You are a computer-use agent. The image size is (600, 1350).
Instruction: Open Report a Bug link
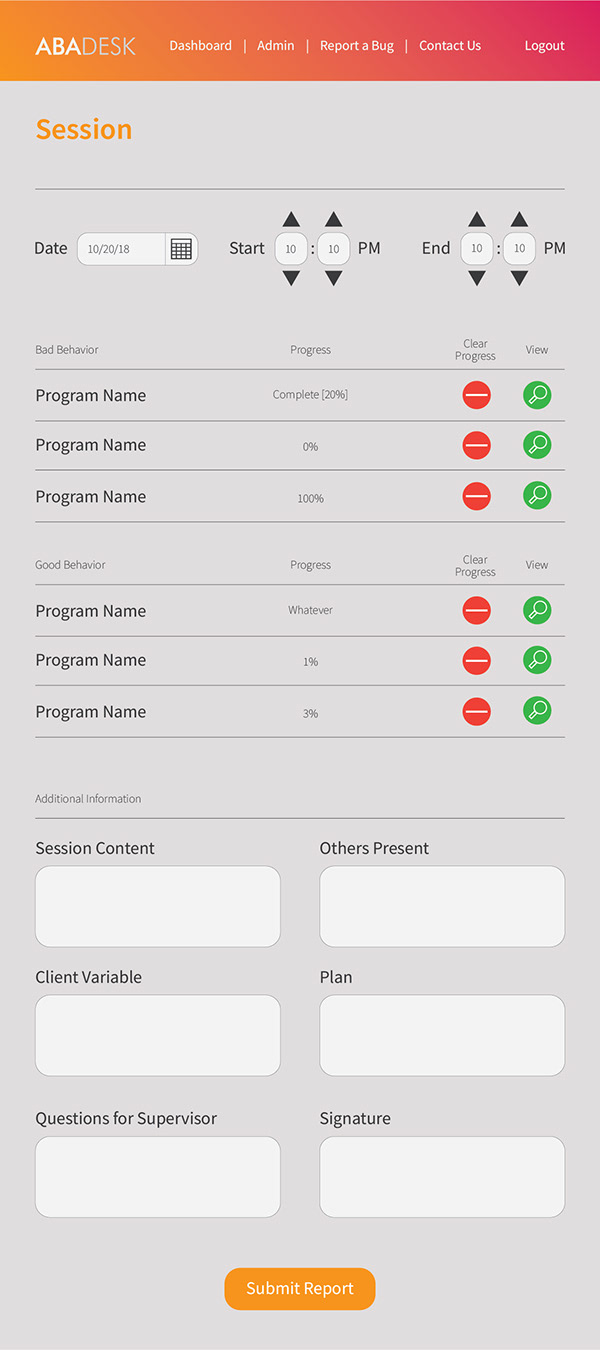pyautogui.click(x=357, y=46)
